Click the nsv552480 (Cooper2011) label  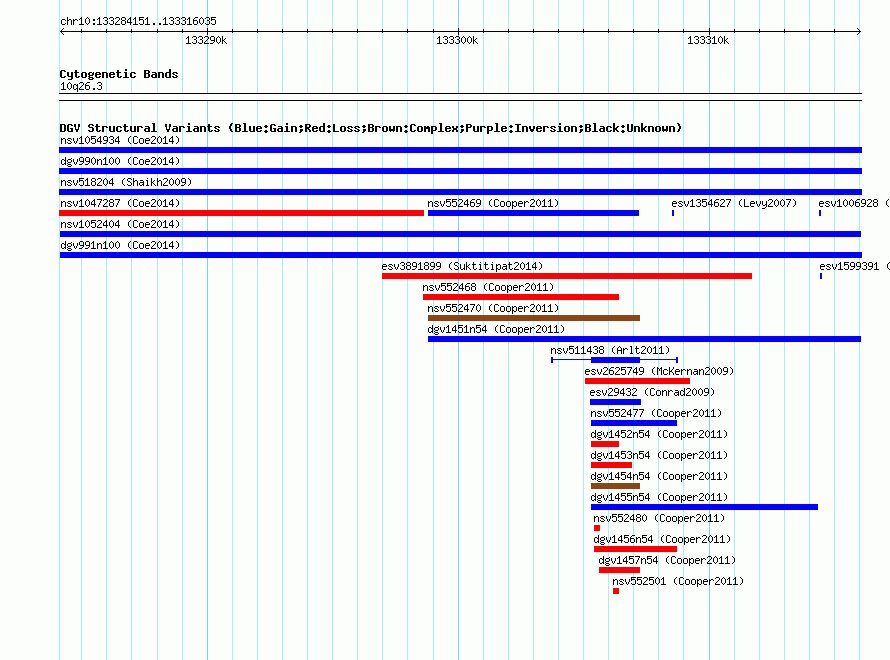point(659,518)
